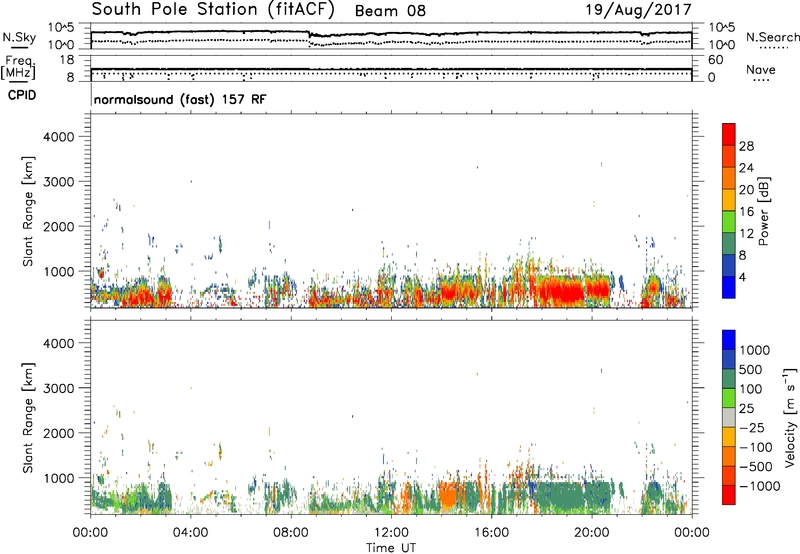Click the 'South Pole Station (fitACF)' title
This screenshot has height=554, width=800.
coord(213,10)
